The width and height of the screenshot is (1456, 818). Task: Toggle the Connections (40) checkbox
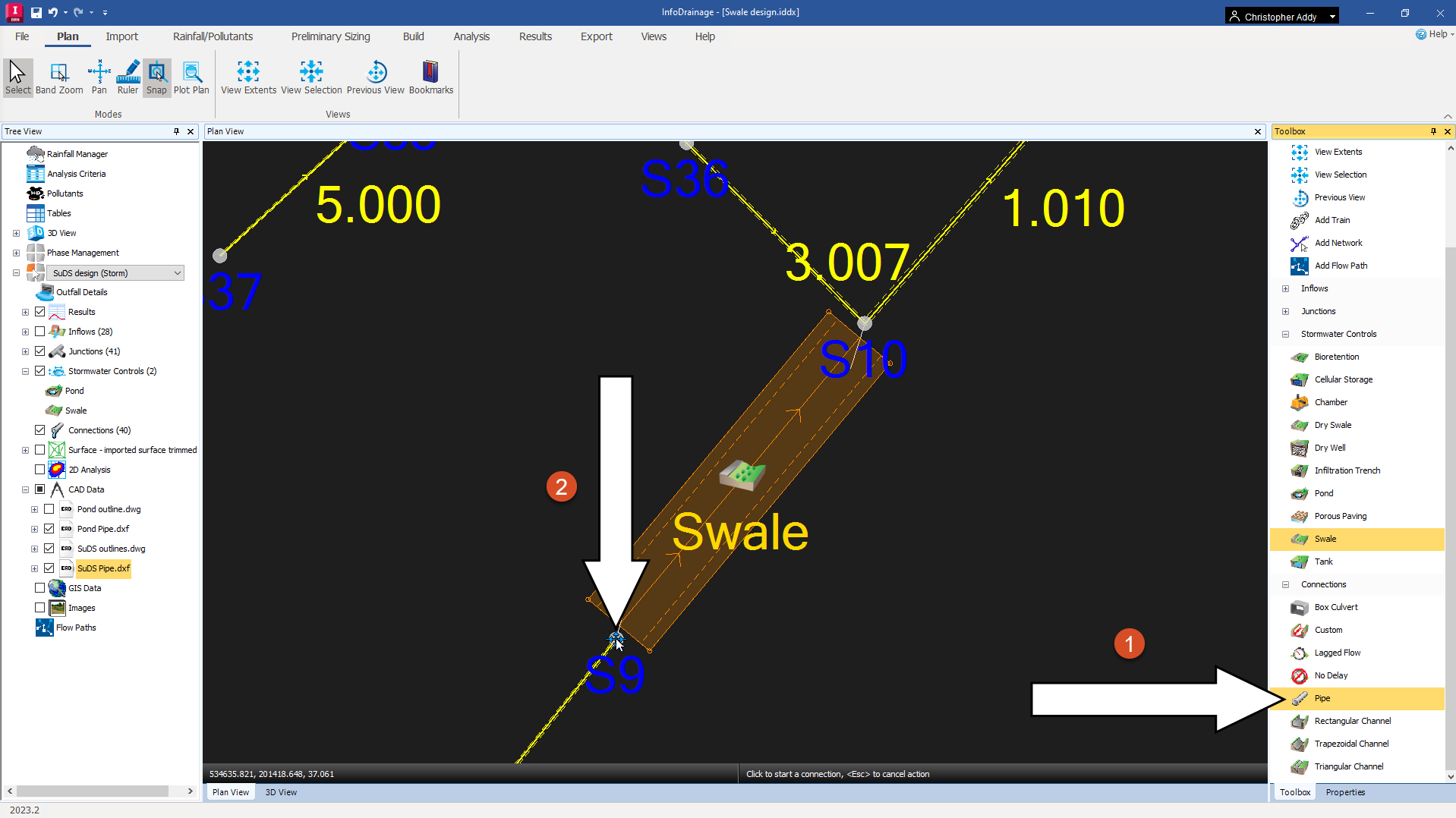click(40, 430)
